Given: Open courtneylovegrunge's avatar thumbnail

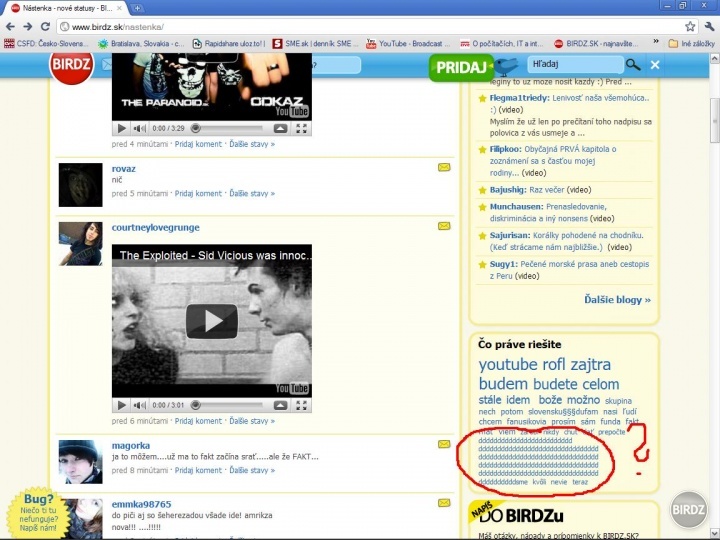Looking at the screenshot, I should coord(80,243).
